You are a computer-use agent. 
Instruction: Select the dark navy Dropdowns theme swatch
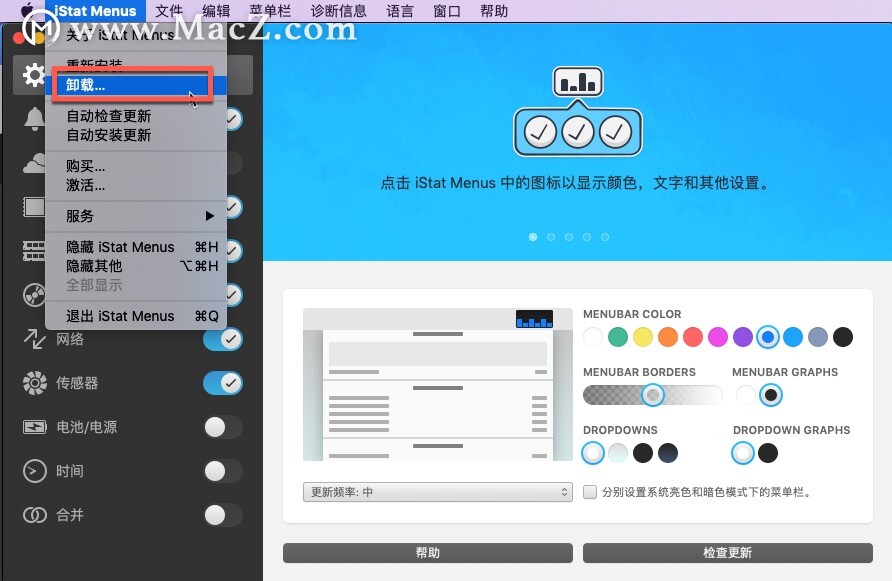(x=668, y=453)
